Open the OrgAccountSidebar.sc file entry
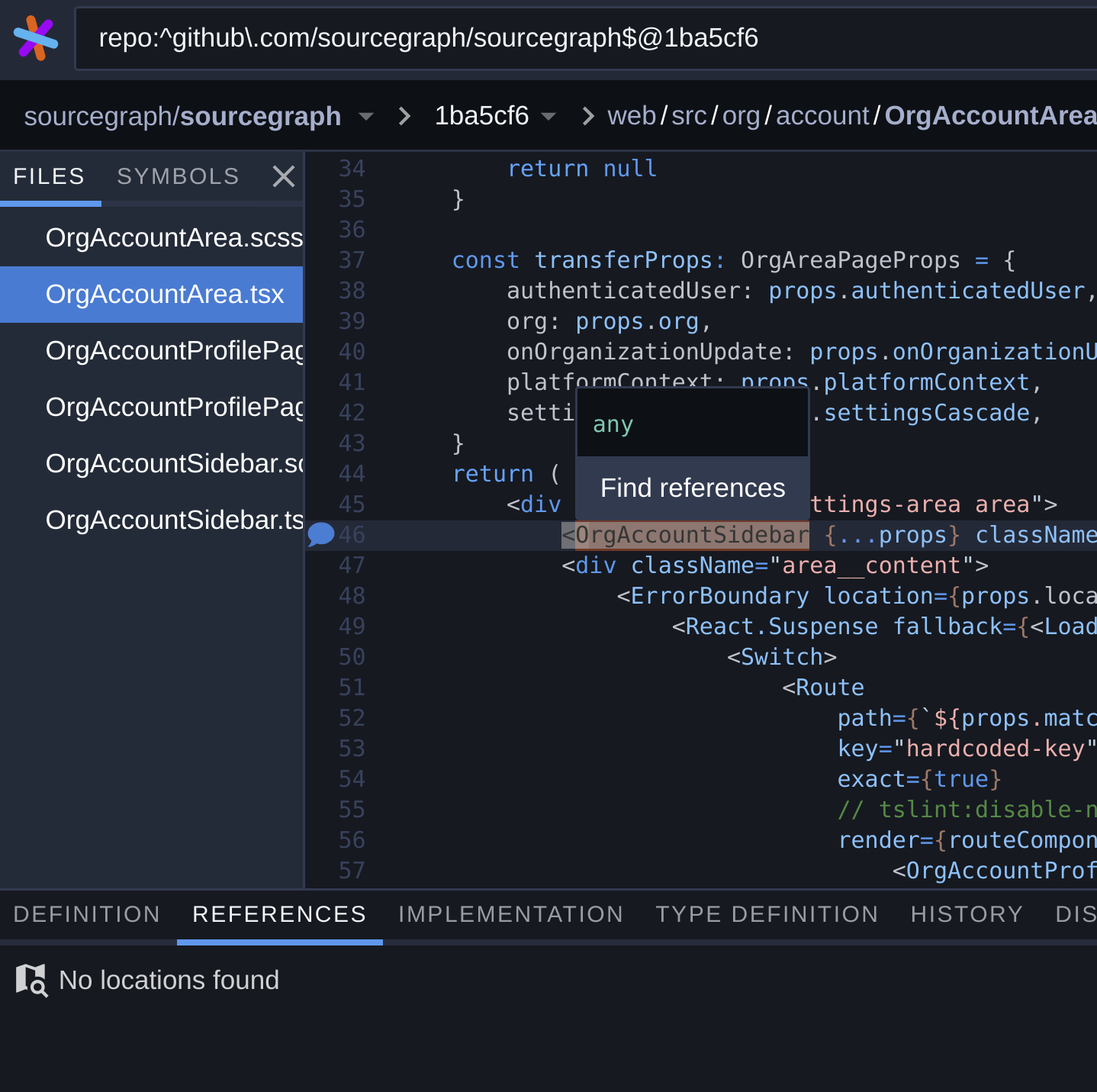Image resolution: width=1097 pixels, height=1092 pixels. [152, 464]
